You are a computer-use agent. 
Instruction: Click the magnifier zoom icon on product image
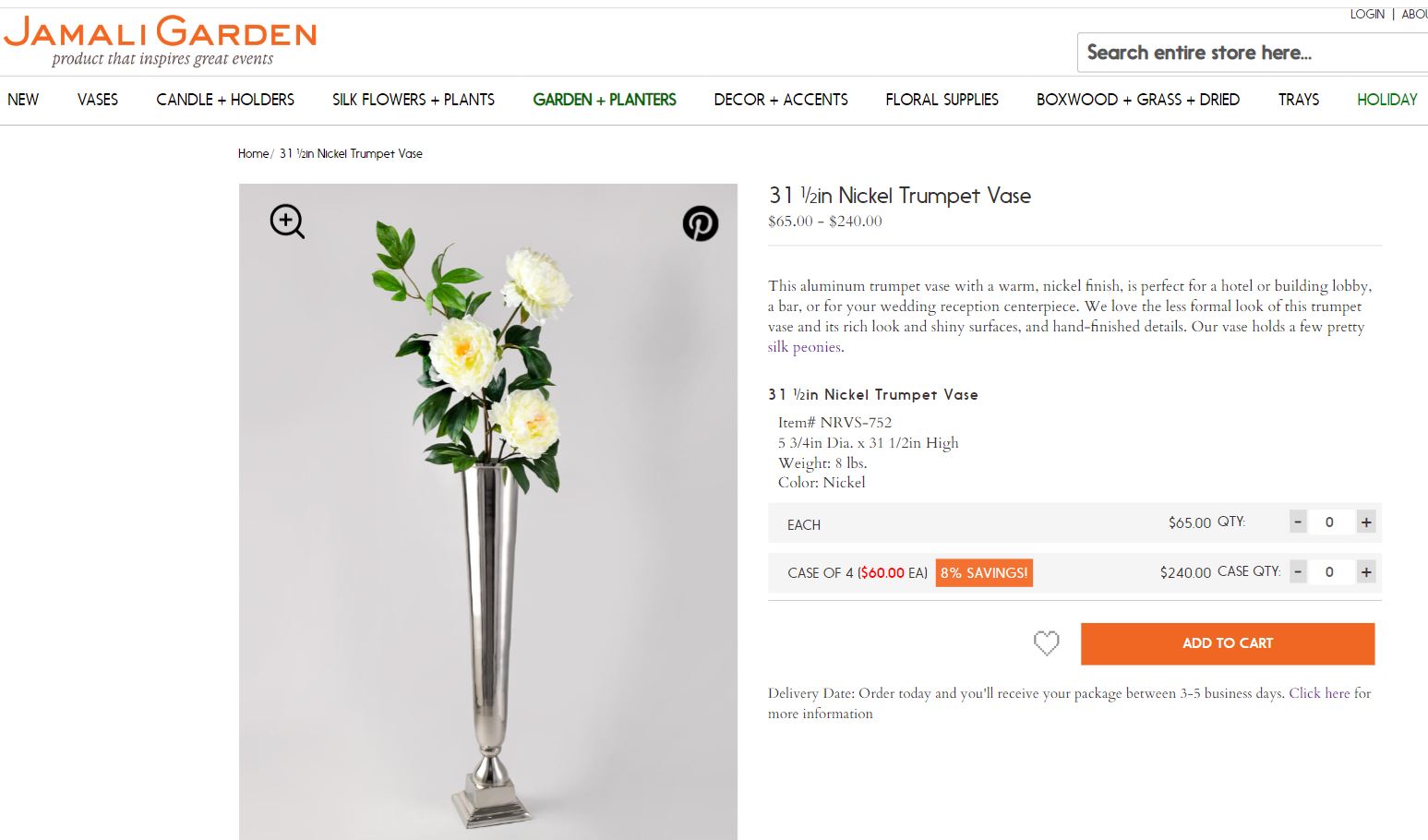287,222
